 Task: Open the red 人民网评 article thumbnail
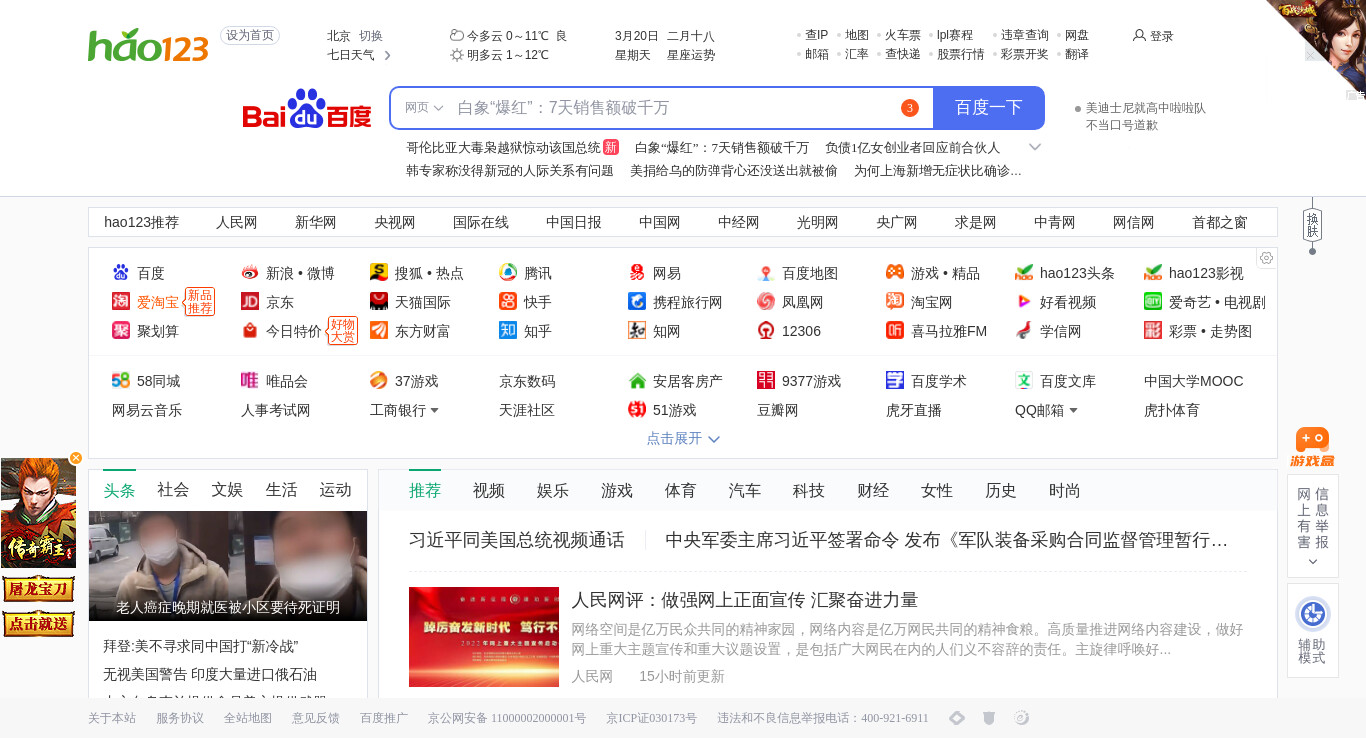(x=484, y=637)
